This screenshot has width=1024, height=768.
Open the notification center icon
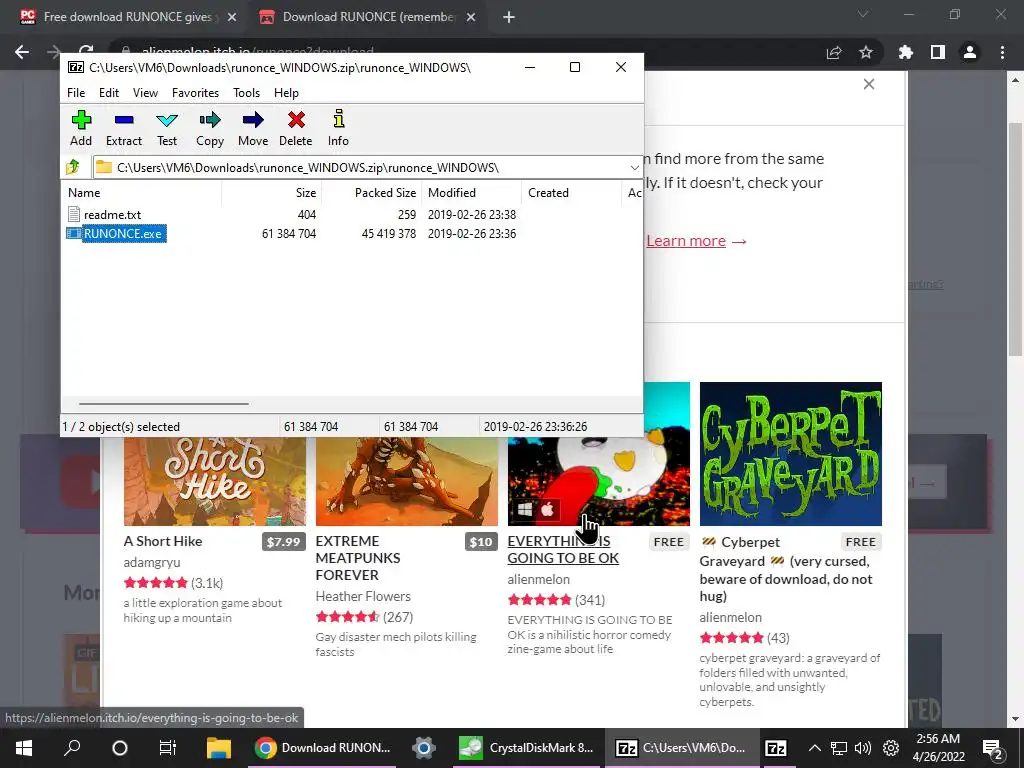pos(992,748)
